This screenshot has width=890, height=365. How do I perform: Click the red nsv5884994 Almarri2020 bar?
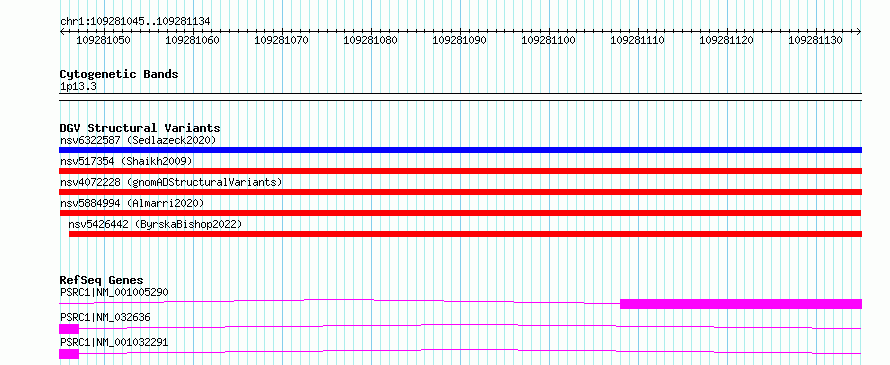[460, 213]
